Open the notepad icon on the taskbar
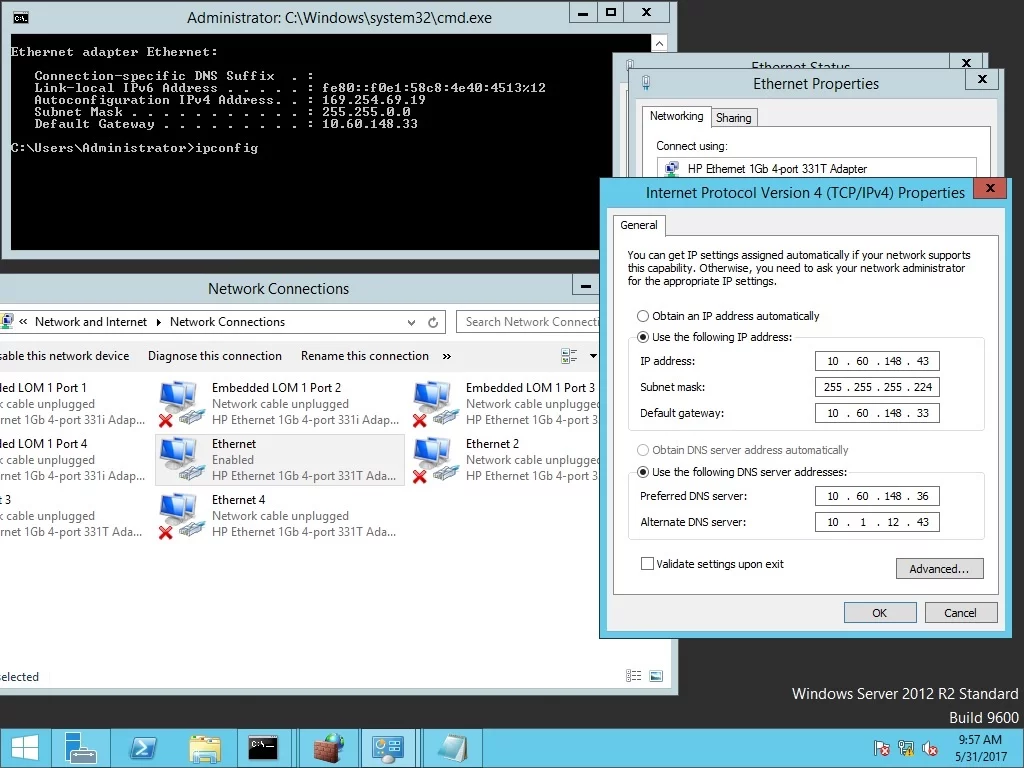This screenshot has width=1024, height=768. point(452,748)
